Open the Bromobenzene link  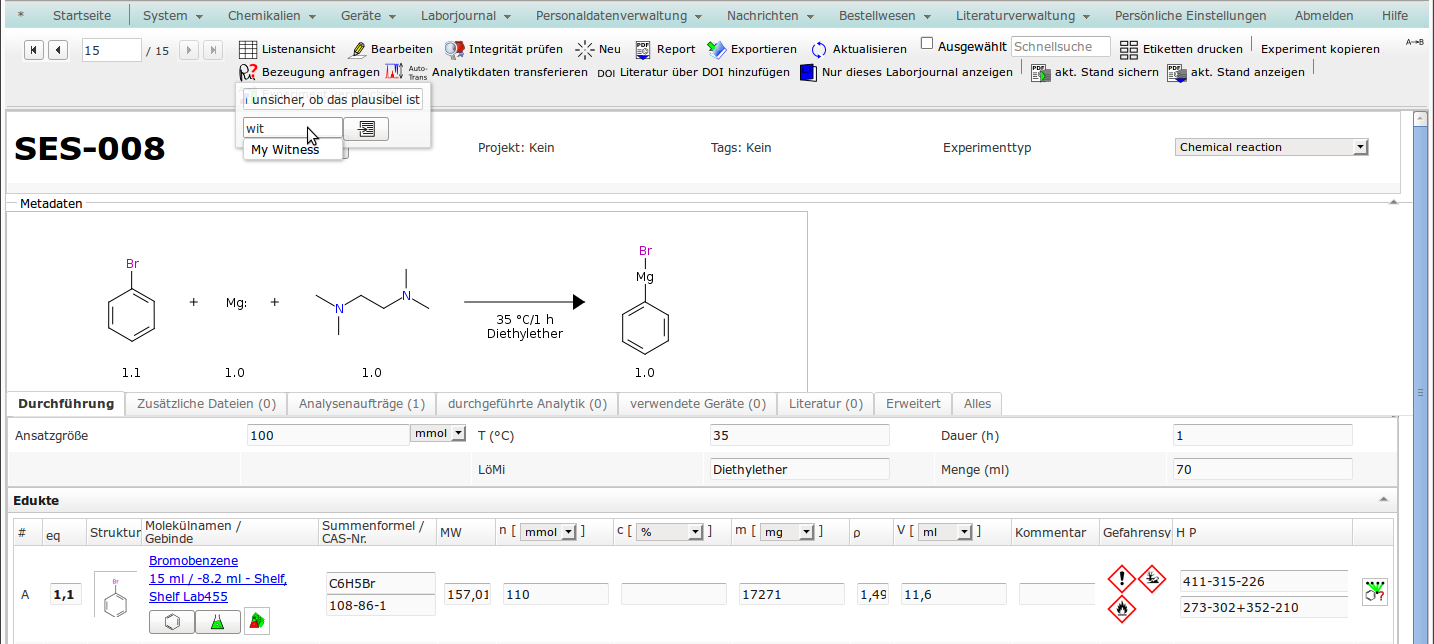(x=193, y=561)
